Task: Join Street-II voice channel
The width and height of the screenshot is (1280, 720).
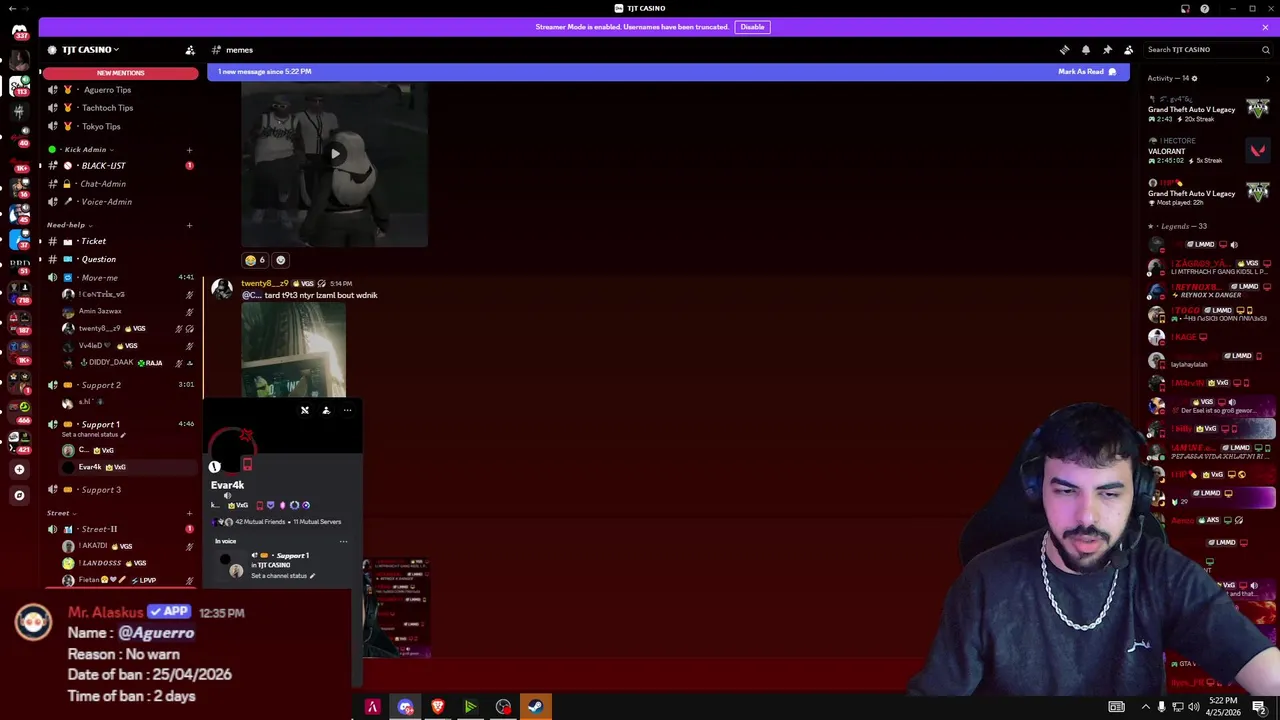Action: click(120, 529)
